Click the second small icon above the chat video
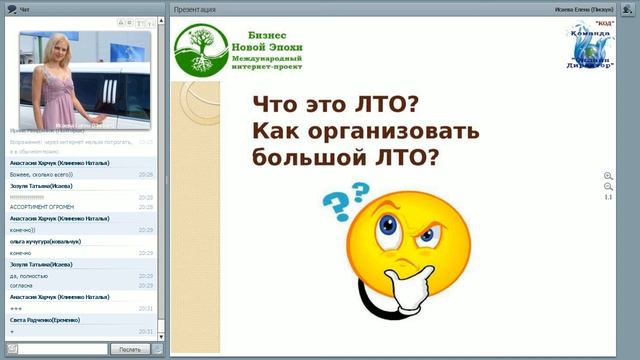 [130, 23]
